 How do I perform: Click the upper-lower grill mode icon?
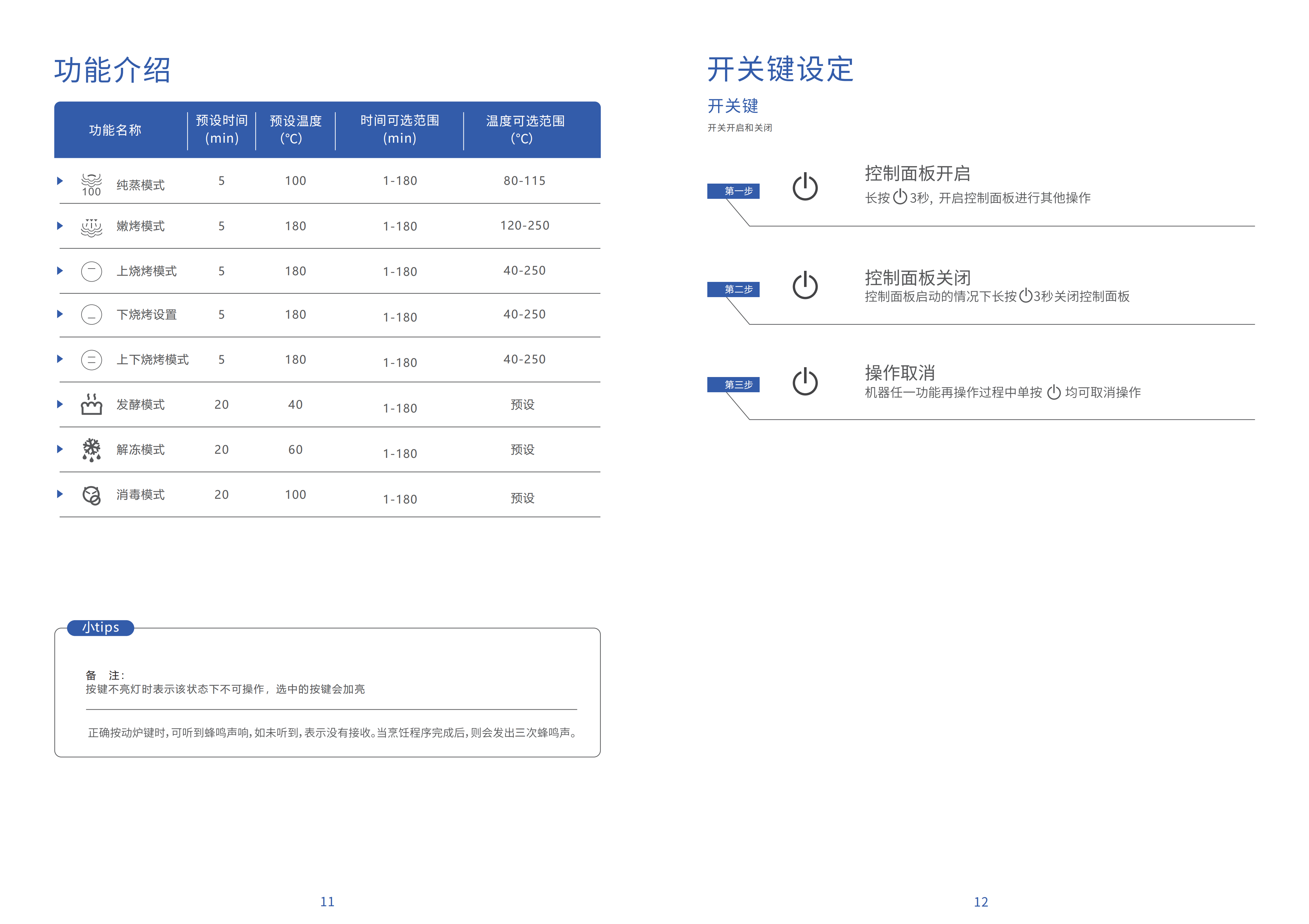(x=91, y=360)
